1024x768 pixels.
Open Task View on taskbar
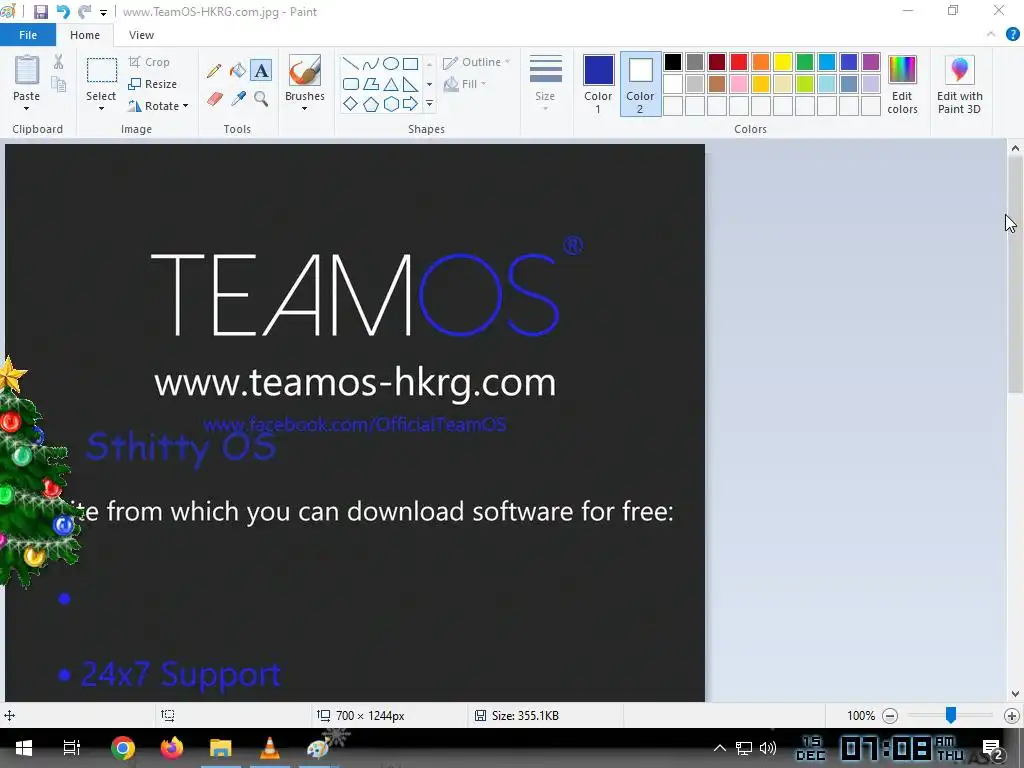point(71,748)
